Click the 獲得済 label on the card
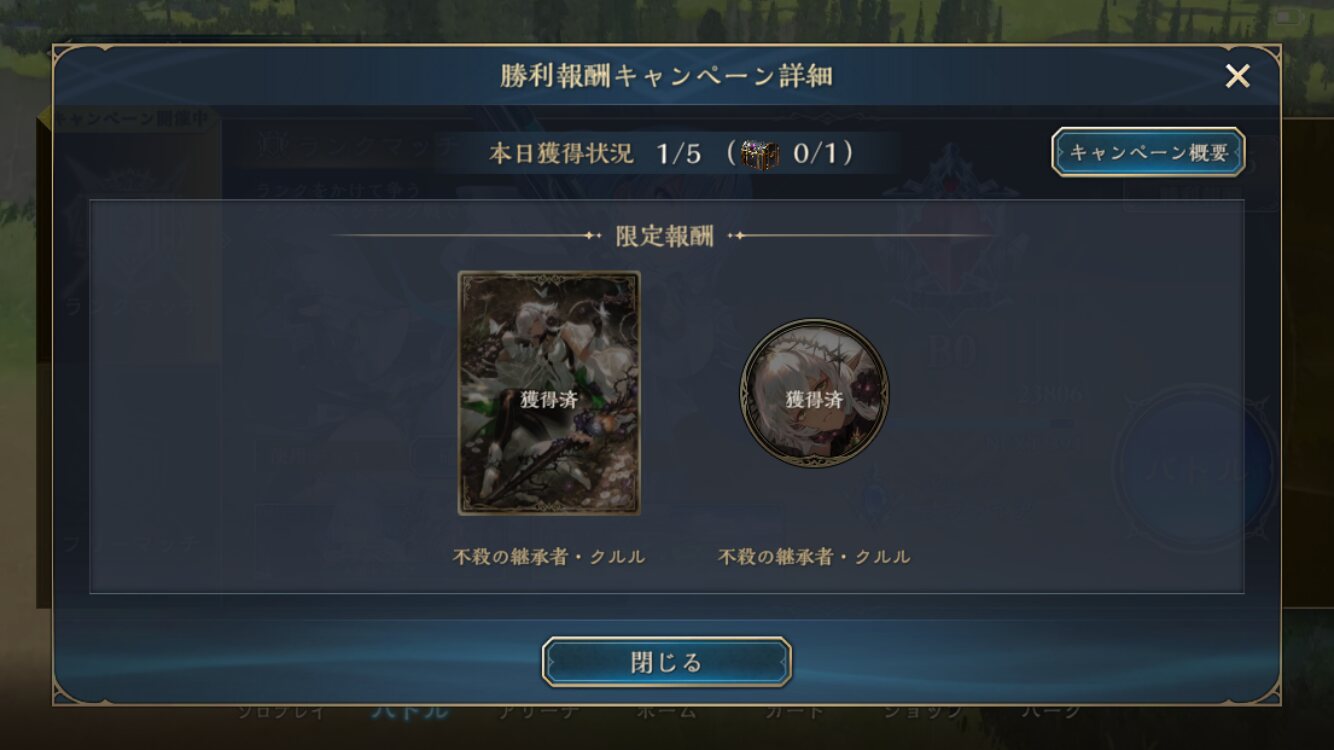The height and width of the screenshot is (750, 1334). [549, 400]
